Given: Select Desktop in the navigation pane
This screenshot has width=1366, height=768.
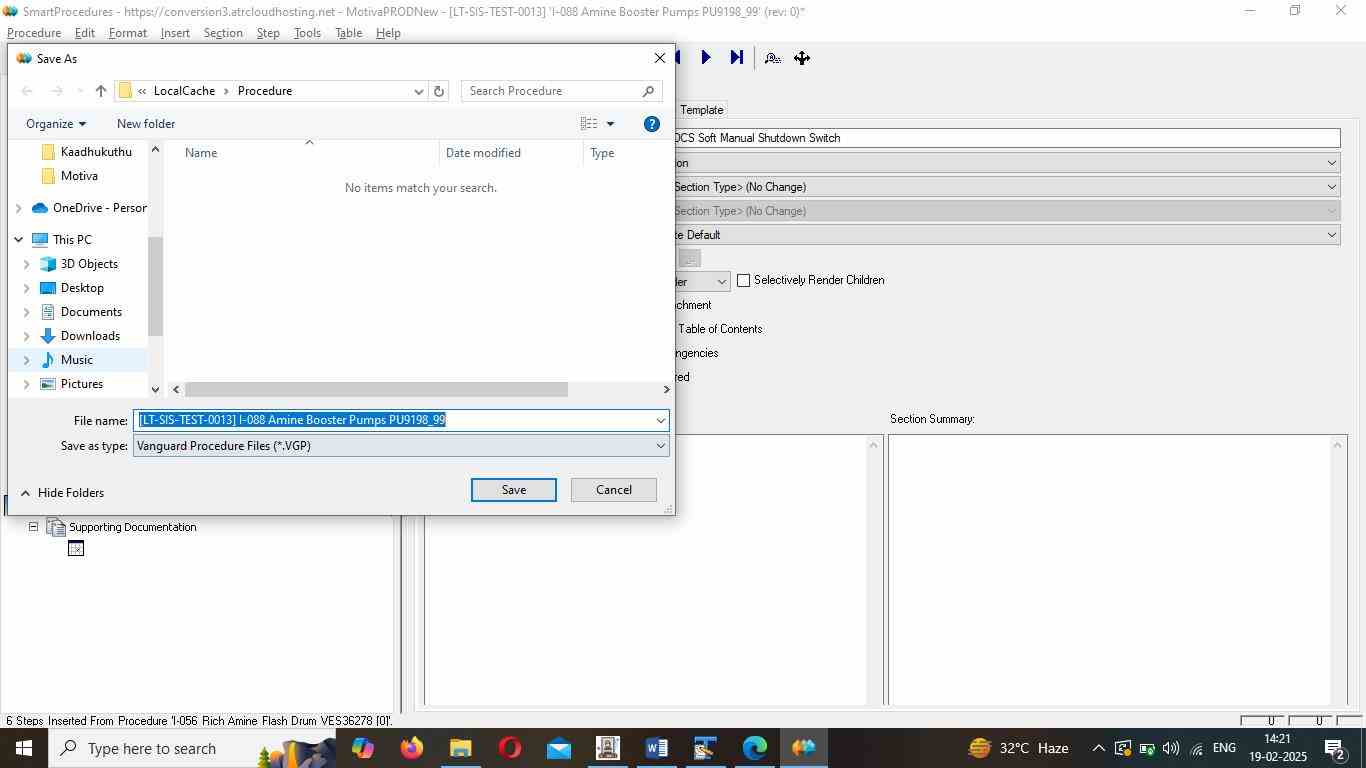Looking at the screenshot, I should click(82, 288).
